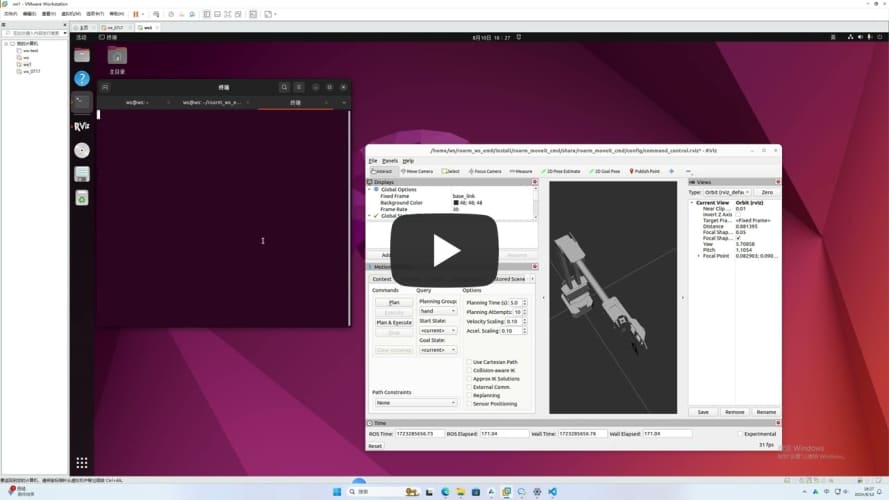Open the terminal hamburger menu

(x=299, y=87)
